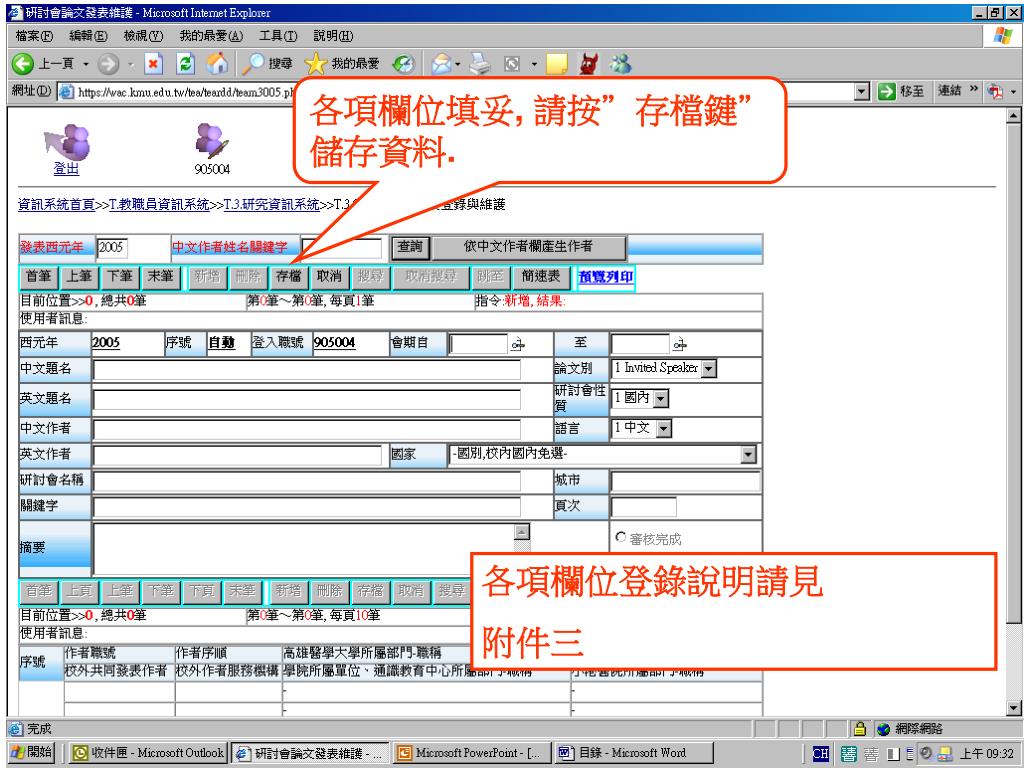Refresh the page with the green arrows icon

(x=186, y=63)
